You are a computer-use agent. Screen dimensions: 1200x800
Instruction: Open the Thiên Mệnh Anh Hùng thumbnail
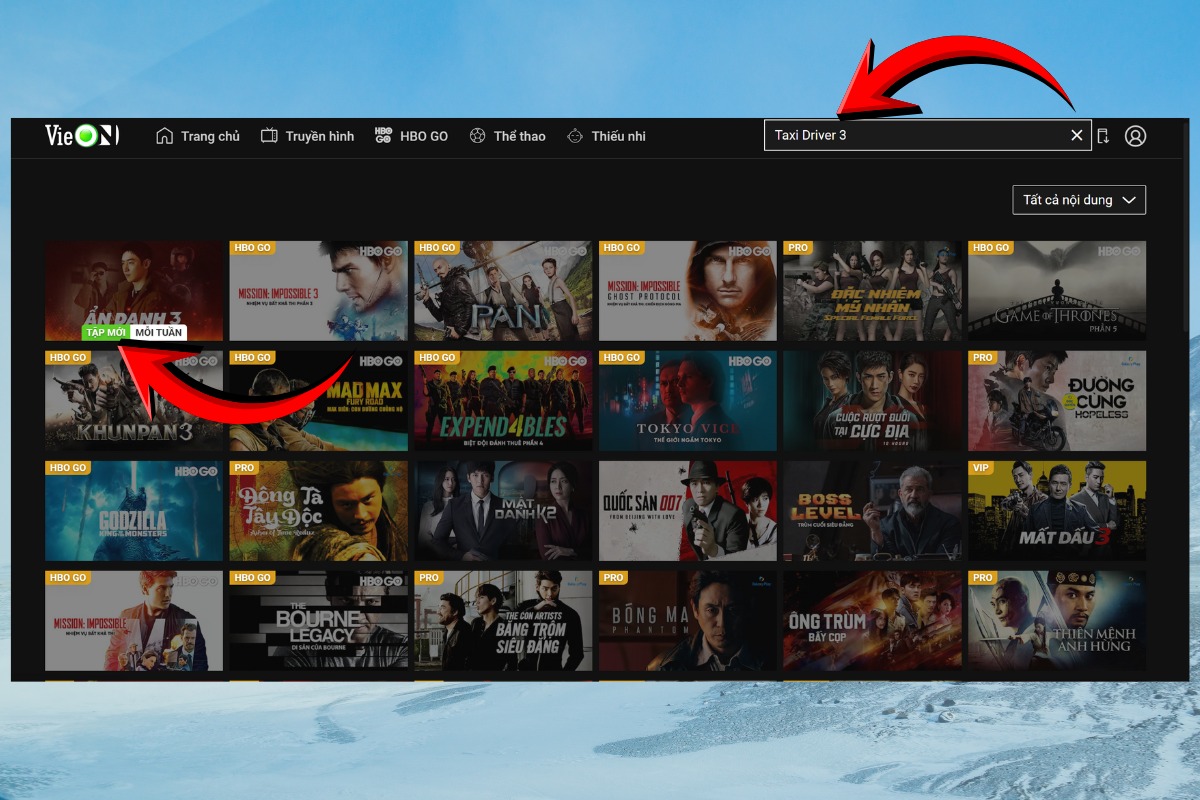pyautogui.click(x=1057, y=620)
